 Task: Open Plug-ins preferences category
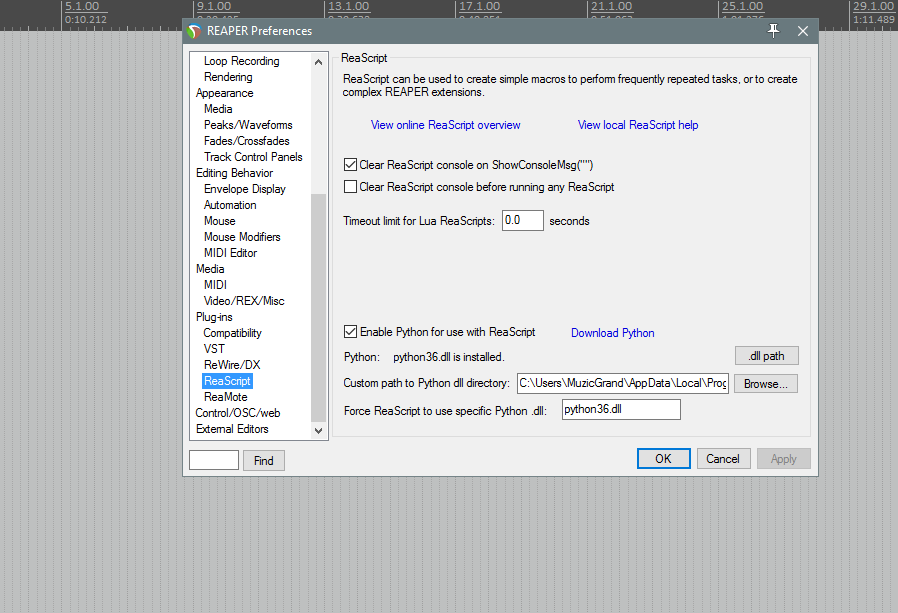[214, 317]
